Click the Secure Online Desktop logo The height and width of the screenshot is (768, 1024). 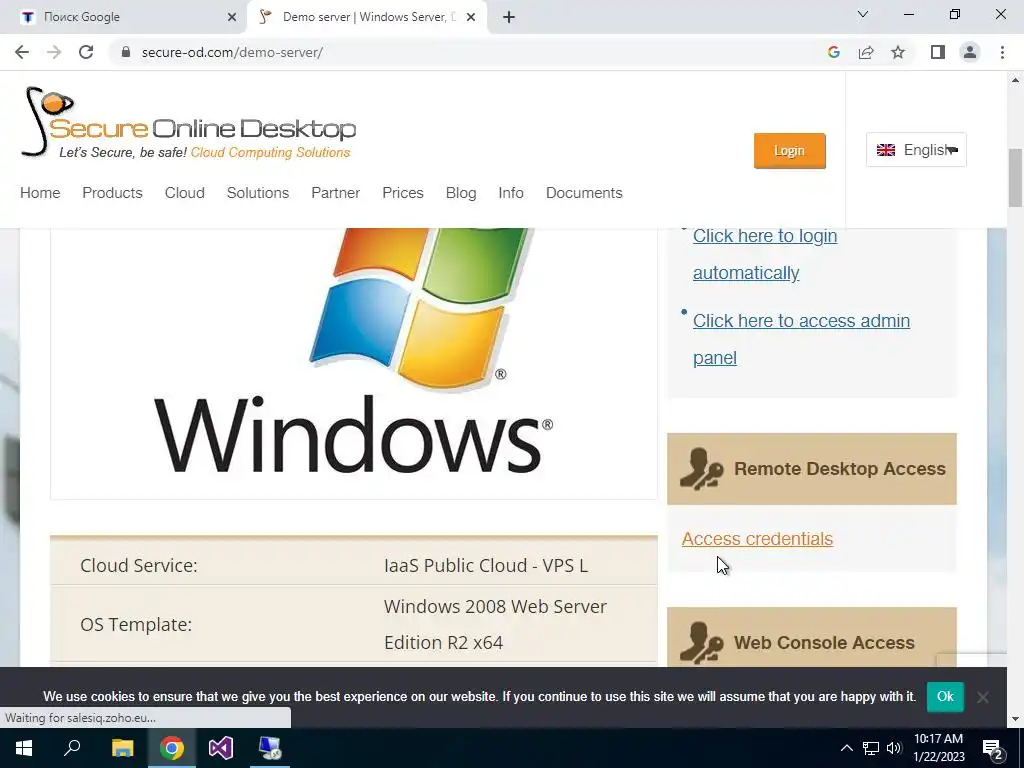[189, 123]
